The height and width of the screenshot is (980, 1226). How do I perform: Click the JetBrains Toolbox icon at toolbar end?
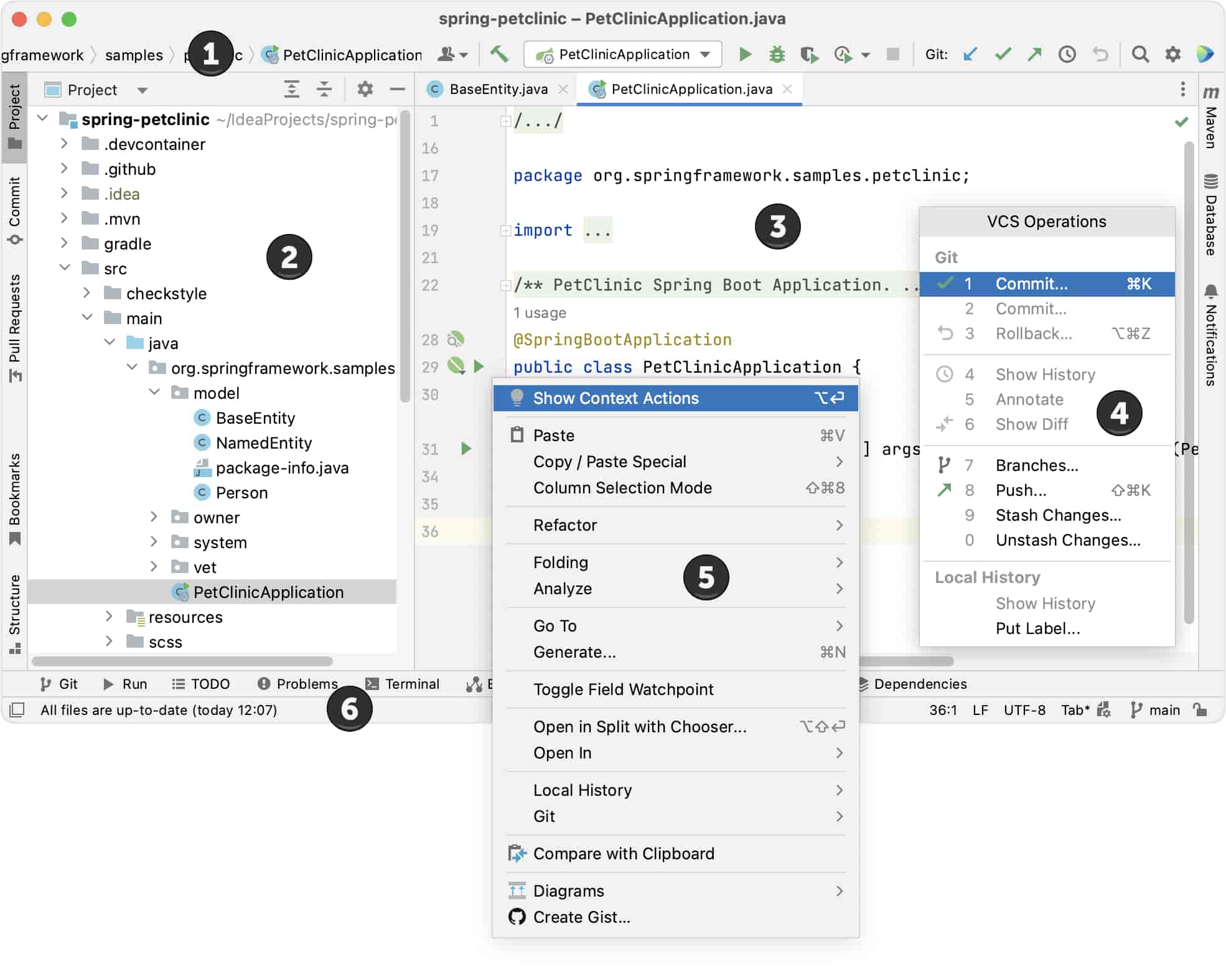pyautogui.click(x=1205, y=54)
